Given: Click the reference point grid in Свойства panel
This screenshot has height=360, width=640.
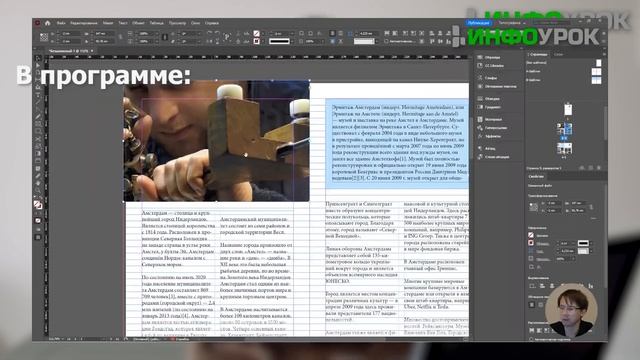Looking at the screenshot, I should [533, 207].
